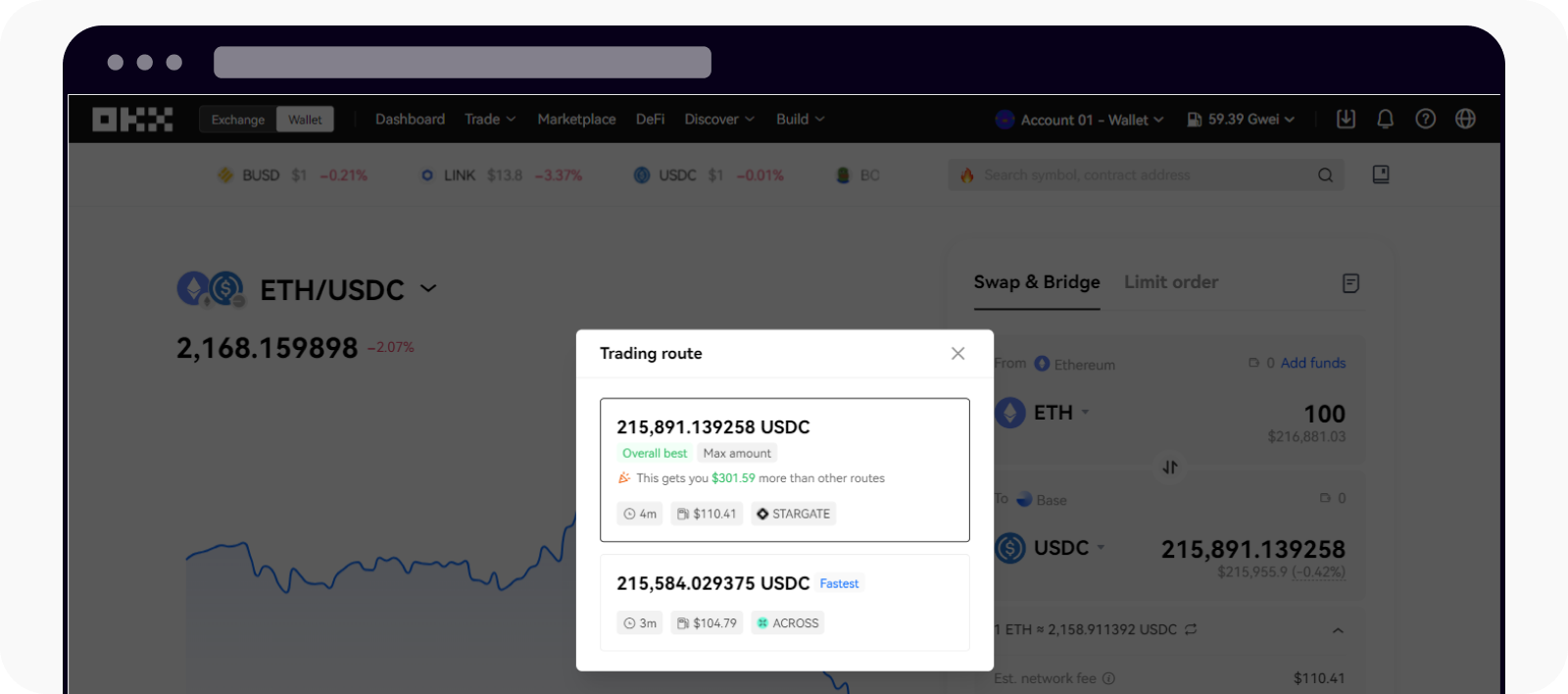Open the notifications bell
Screen dimensions: 1568x694
pos(1385,119)
